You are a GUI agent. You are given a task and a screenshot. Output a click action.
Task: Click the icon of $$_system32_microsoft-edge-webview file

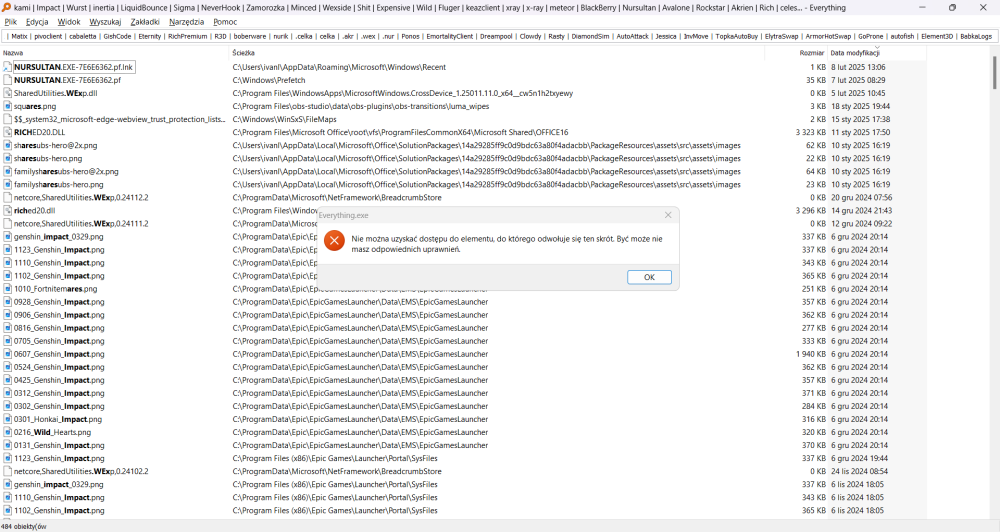click(8, 119)
